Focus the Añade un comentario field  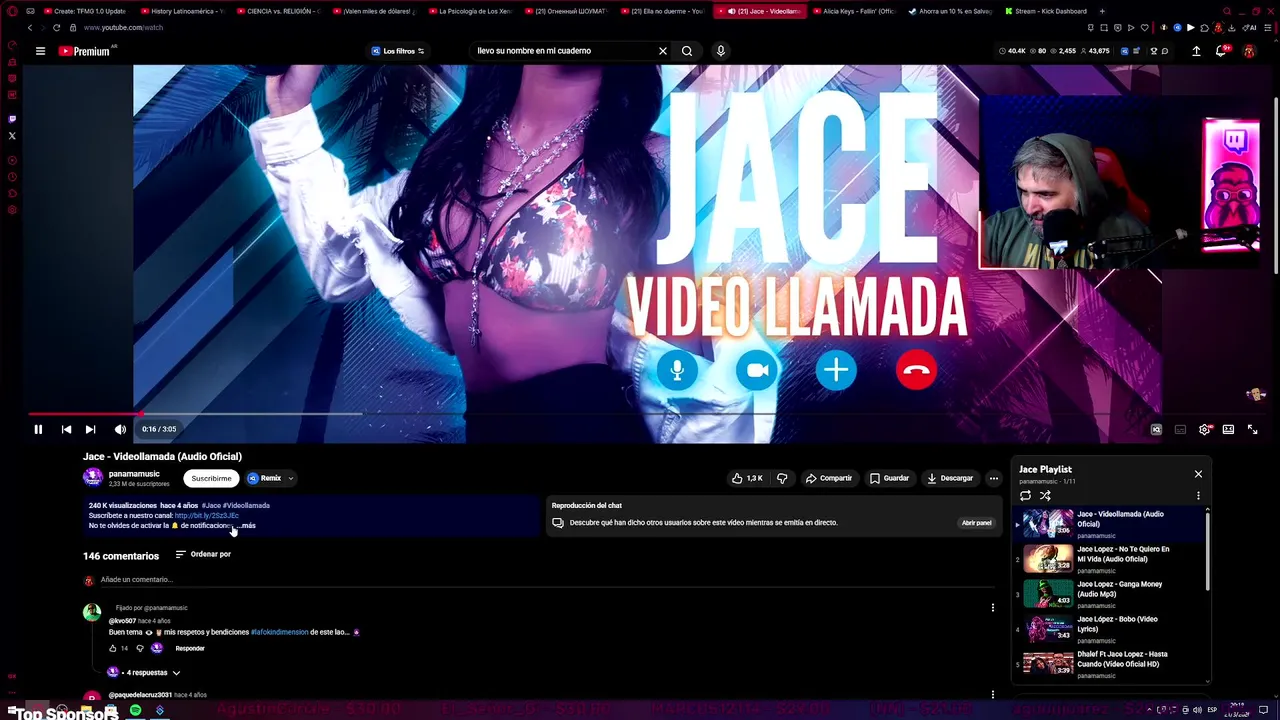pyautogui.click(x=545, y=580)
